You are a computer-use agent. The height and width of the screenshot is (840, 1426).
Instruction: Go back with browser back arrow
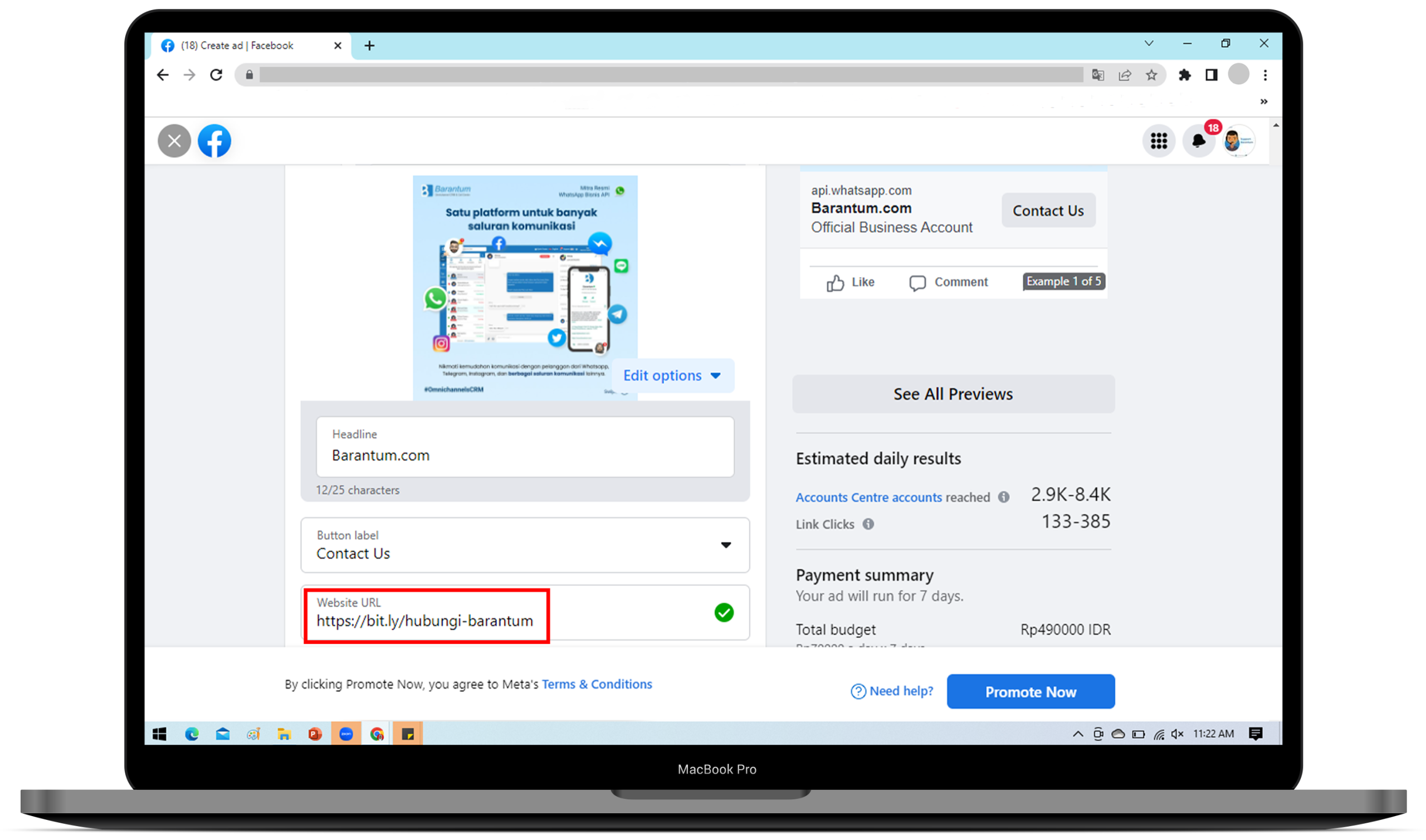tap(163, 75)
